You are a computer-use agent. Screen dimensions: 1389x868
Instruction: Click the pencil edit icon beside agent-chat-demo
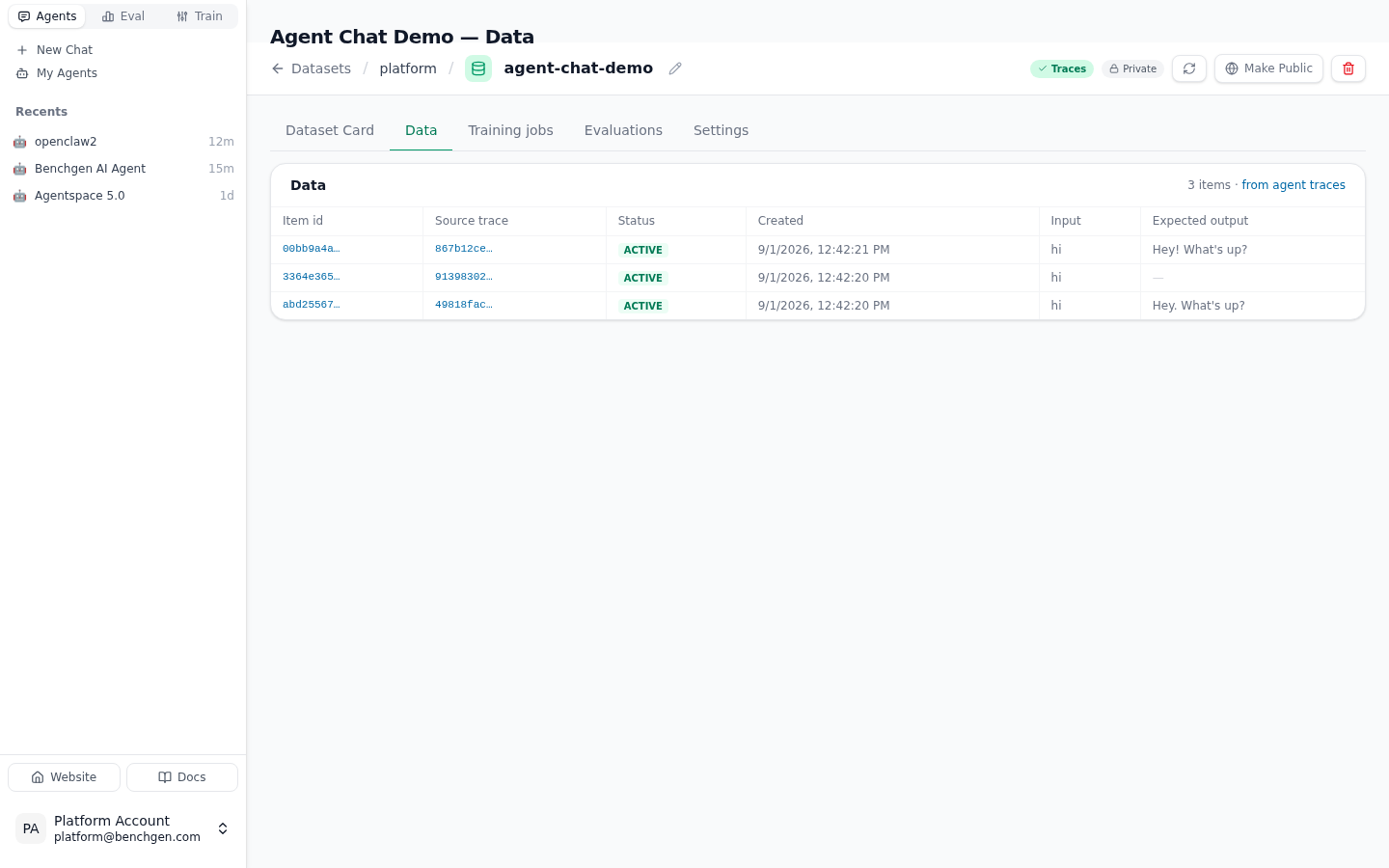[x=675, y=68]
